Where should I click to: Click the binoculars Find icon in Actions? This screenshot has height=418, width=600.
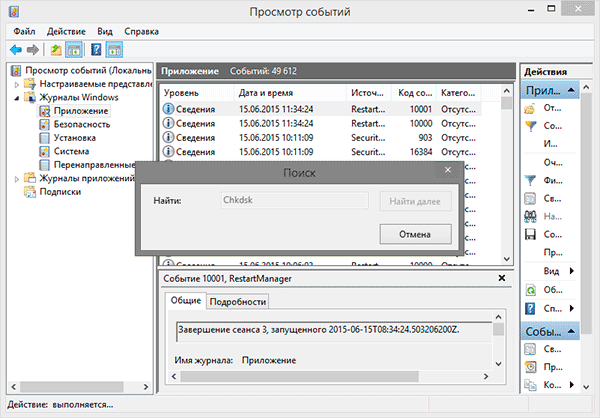tap(531, 216)
